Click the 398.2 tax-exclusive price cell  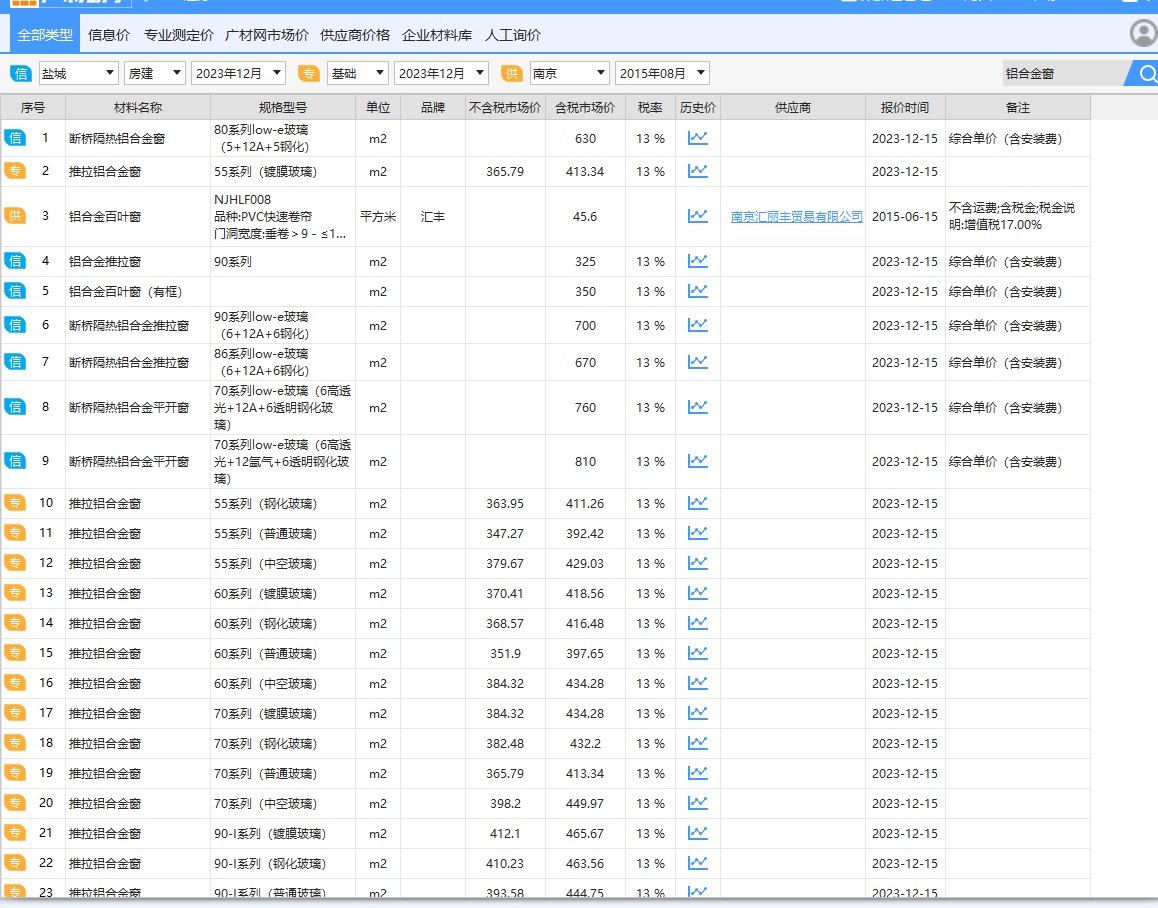[x=505, y=803]
